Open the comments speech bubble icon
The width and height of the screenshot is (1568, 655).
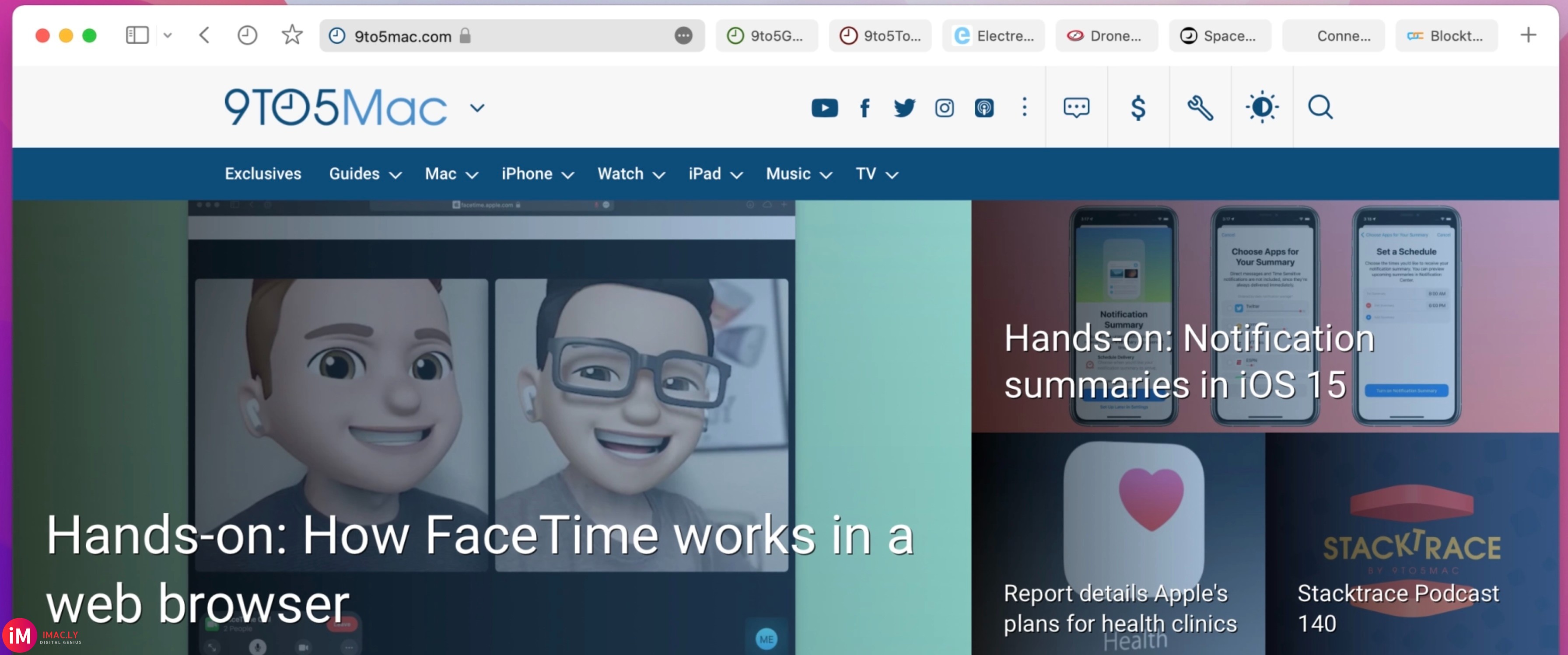click(x=1076, y=108)
